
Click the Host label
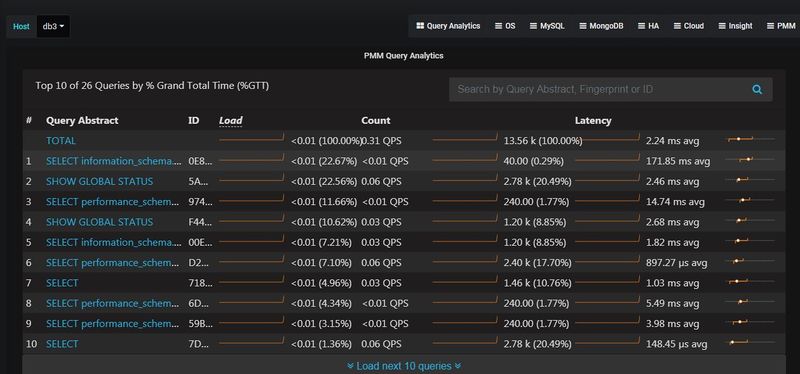(x=21, y=27)
